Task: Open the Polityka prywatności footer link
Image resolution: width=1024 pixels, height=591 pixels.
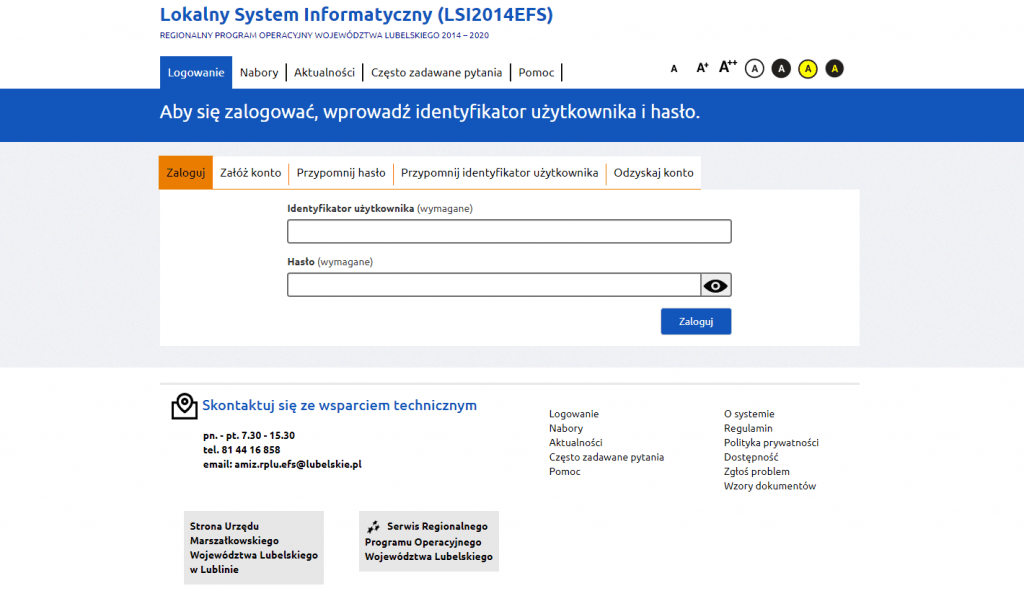Action: click(x=771, y=443)
